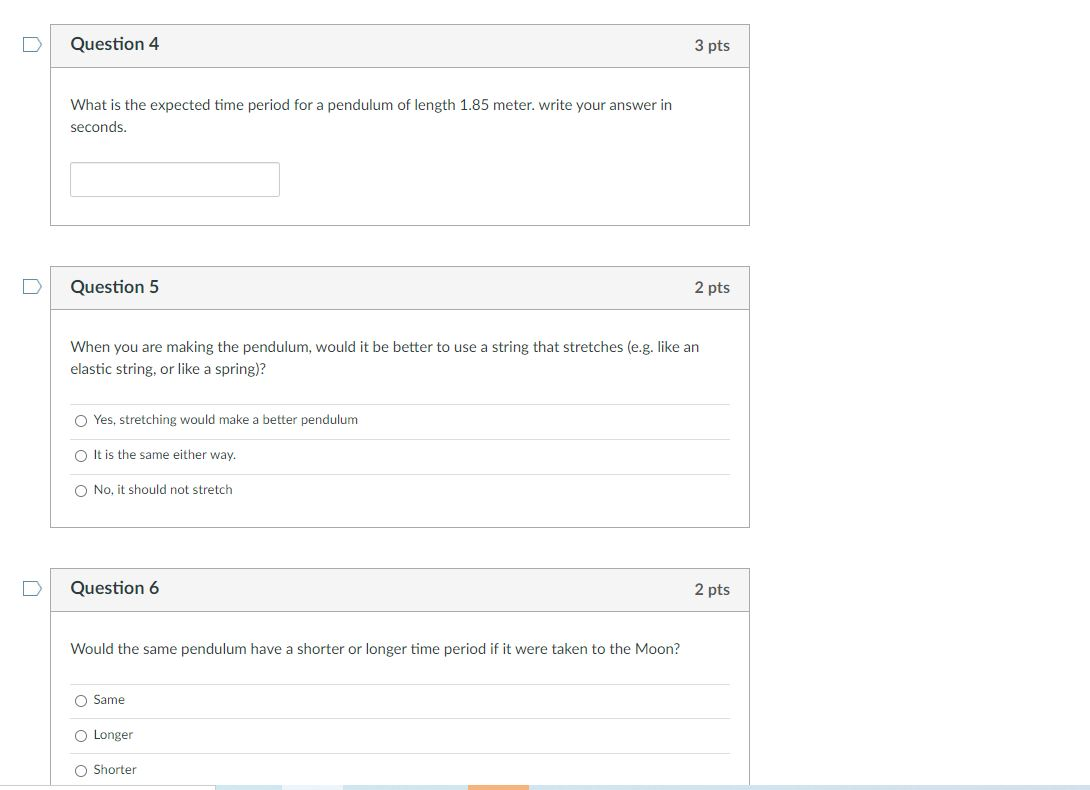Flag Question 6 for review
The width and height of the screenshot is (1090, 790).
coord(32,588)
